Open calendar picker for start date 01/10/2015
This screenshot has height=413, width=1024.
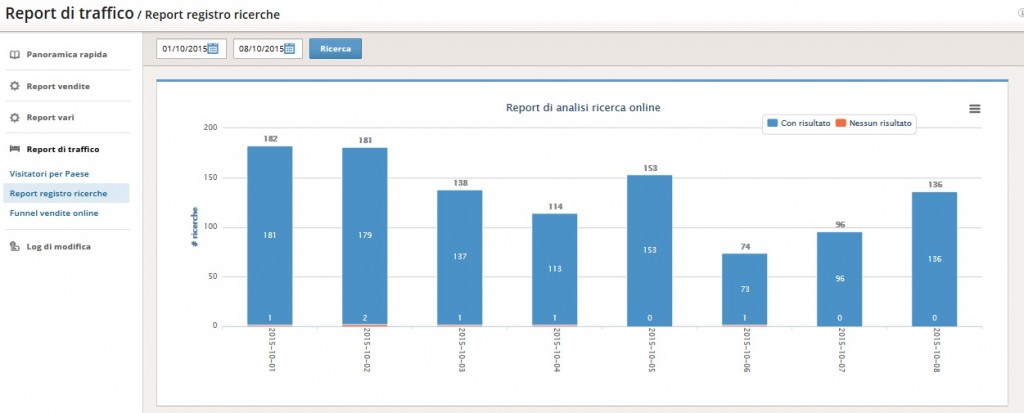tap(213, 48)
